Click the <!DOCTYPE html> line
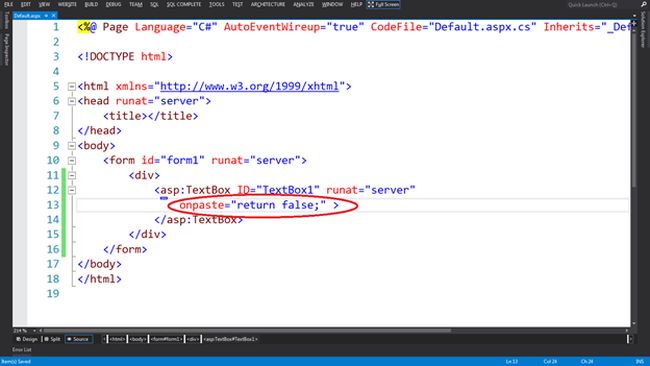650x366 pixels. coord(125,56)
